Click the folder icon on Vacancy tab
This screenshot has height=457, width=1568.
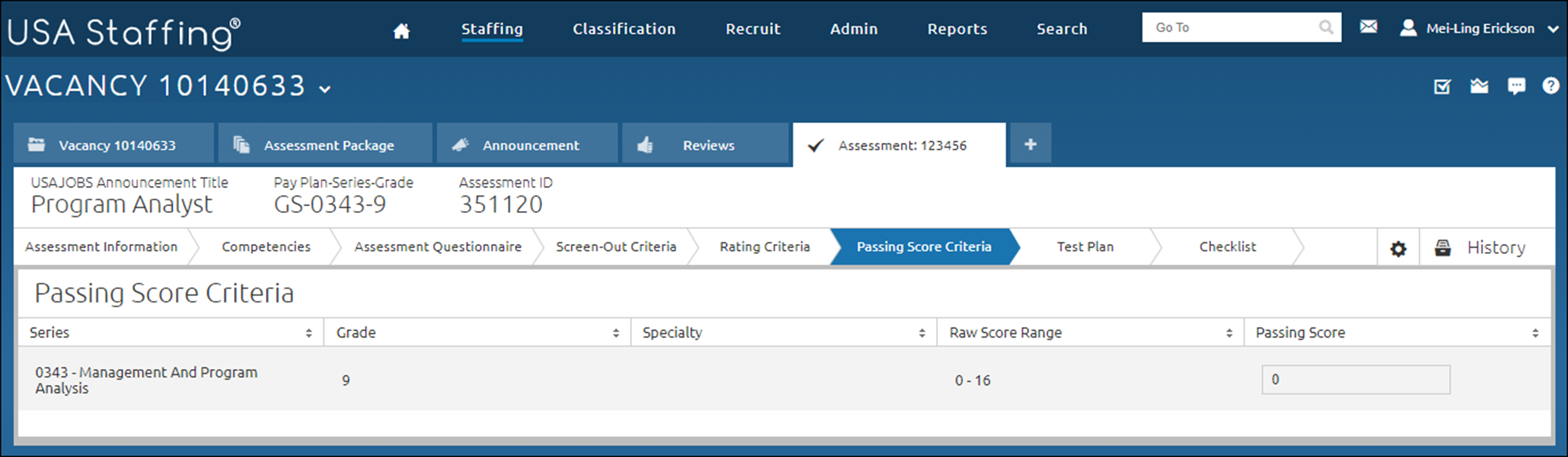(37, 145)
